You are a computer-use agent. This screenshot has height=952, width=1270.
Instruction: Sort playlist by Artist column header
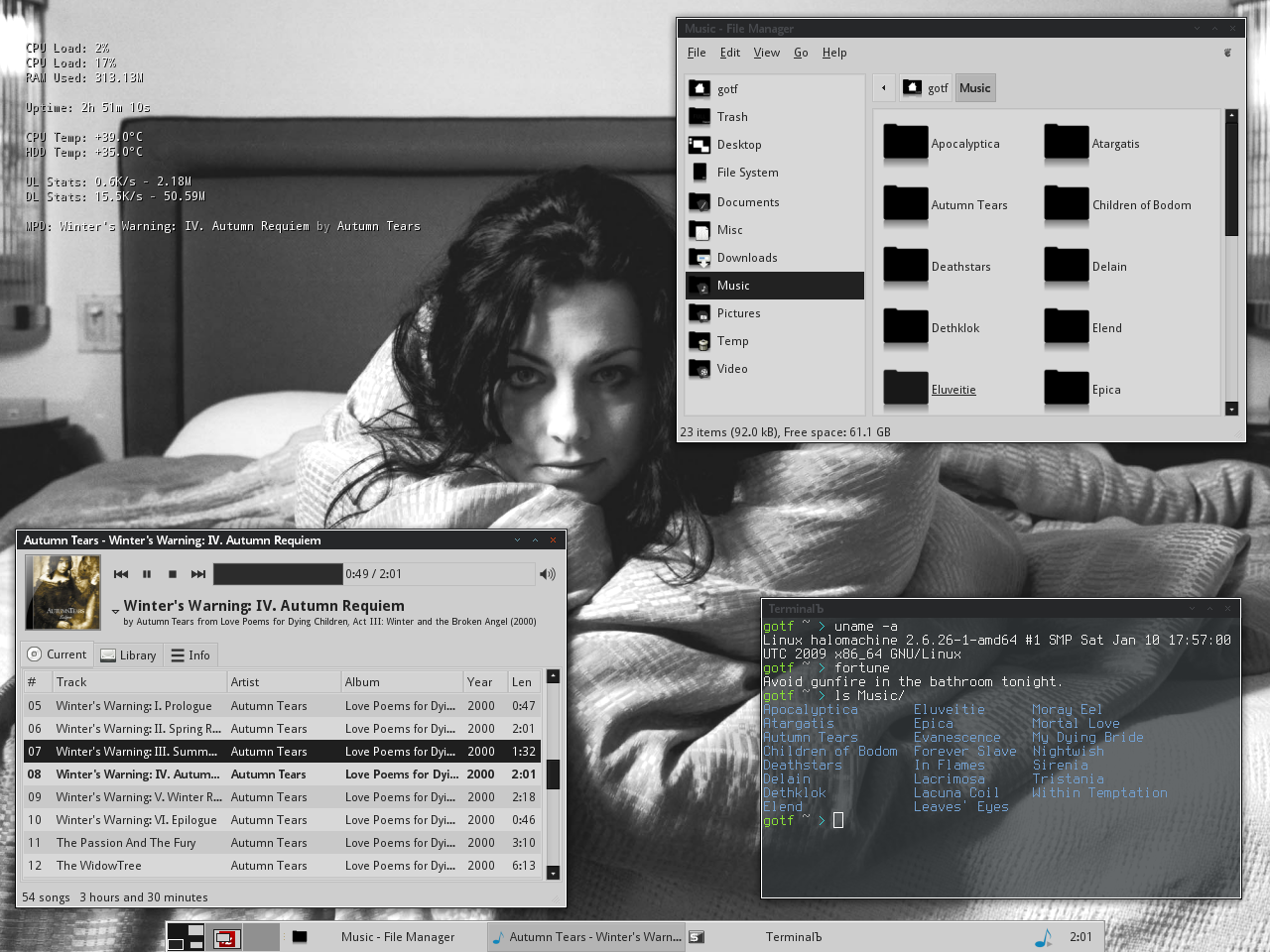point(284,682)
